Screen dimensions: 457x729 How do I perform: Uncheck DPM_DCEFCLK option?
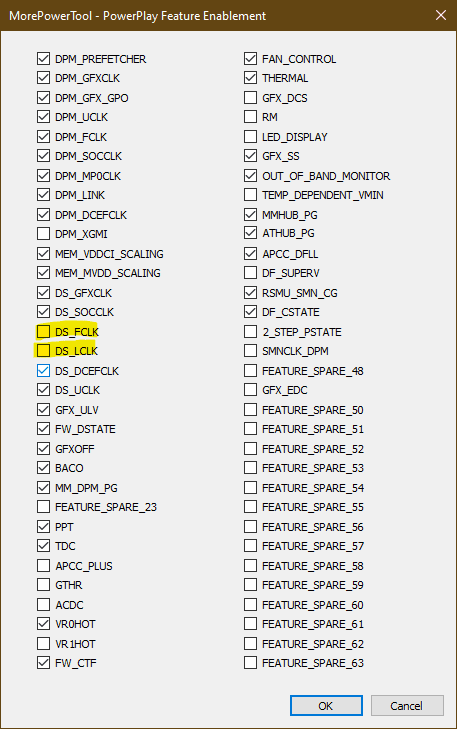click(43, 215)
